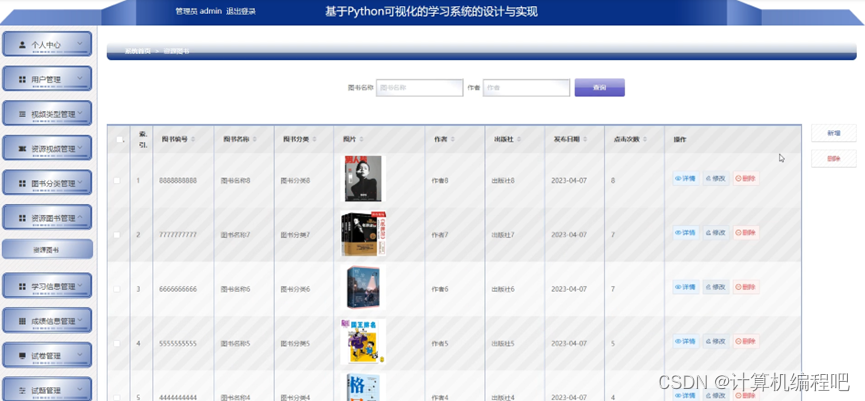Expand 资源视频管理 with its chevron arrow
865x401 pixels.
[x=80, y=147]
